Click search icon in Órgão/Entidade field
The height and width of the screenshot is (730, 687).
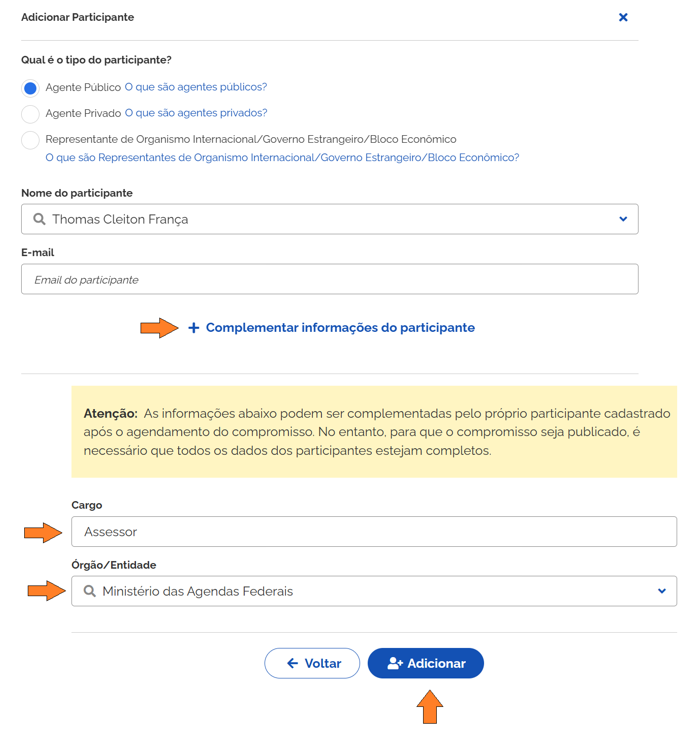point(90,591)
